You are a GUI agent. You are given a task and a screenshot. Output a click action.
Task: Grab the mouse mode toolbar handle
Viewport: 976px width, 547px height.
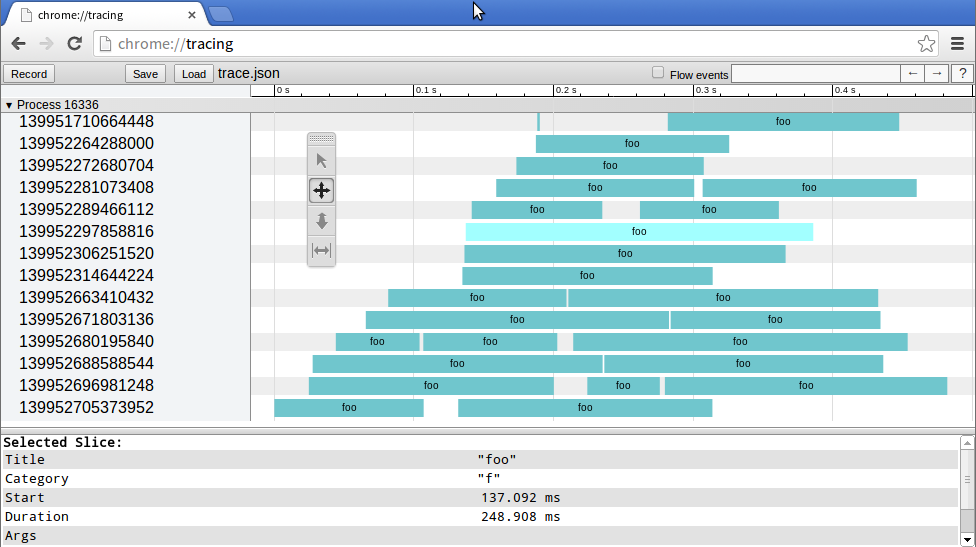[x=321, y=138]
